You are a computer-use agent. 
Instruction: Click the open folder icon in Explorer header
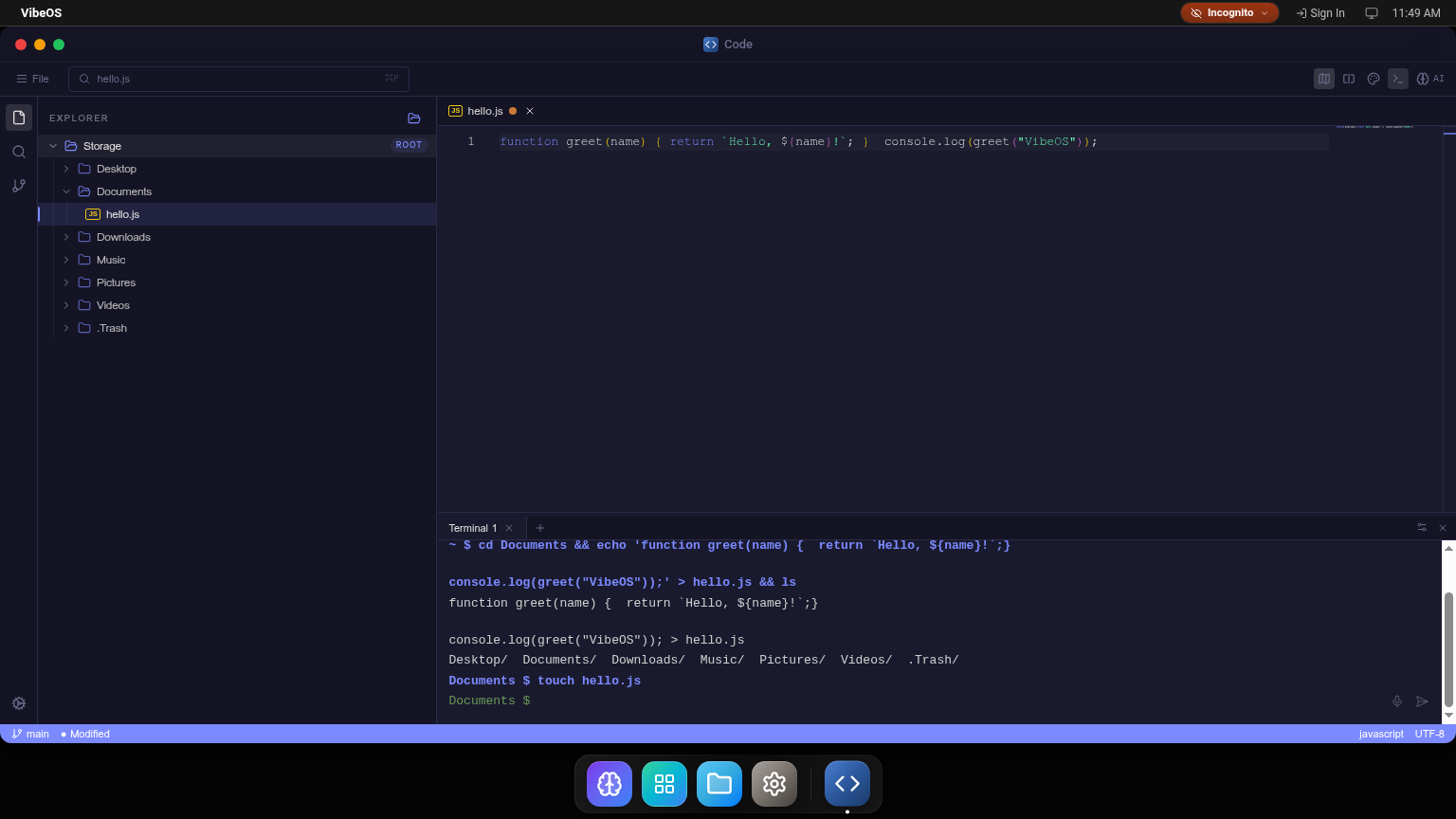click(414, 118)
